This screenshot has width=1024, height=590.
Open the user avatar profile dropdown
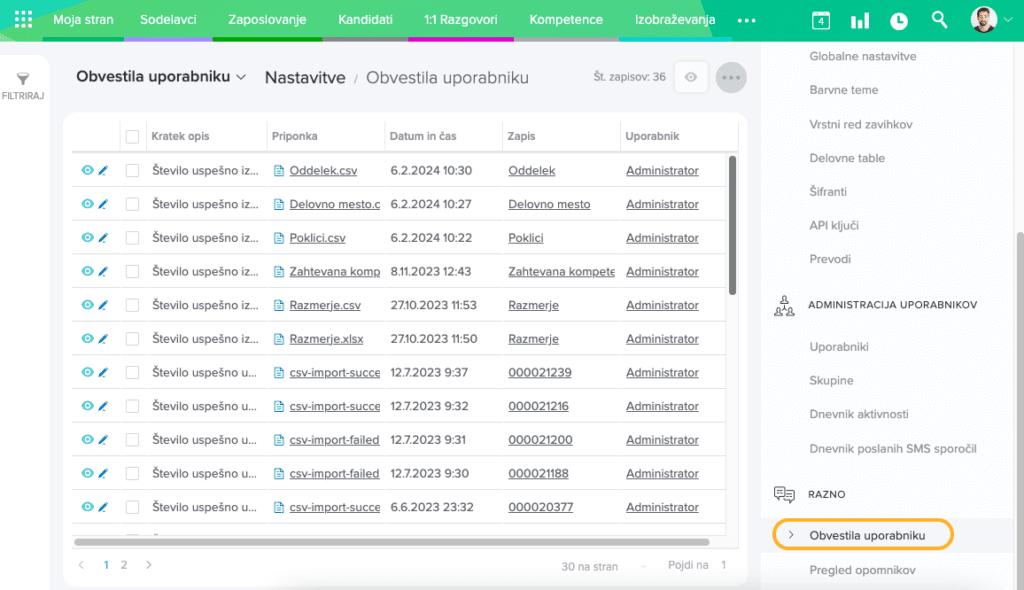[991, 20]
